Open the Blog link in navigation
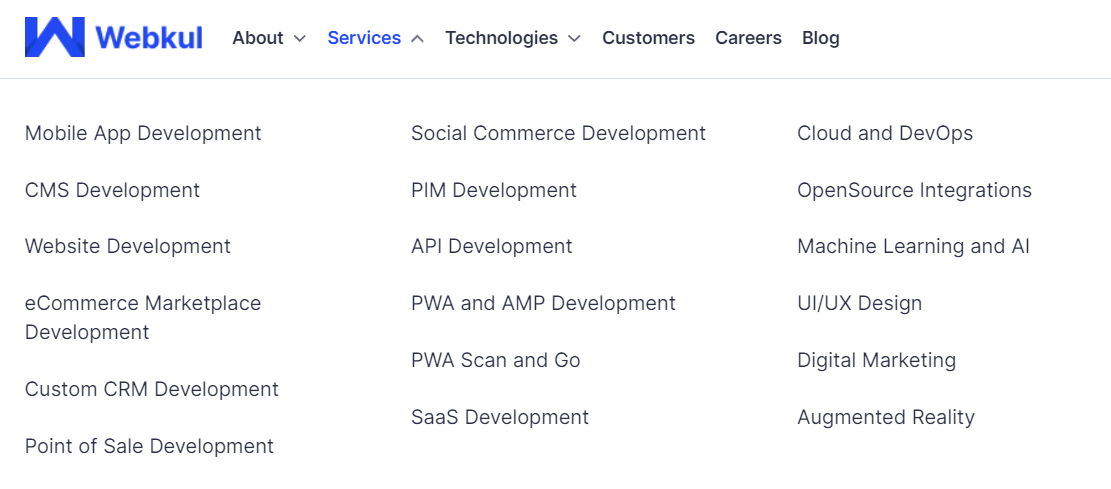This screenshot has height=489, width=1111. (820, 38)
